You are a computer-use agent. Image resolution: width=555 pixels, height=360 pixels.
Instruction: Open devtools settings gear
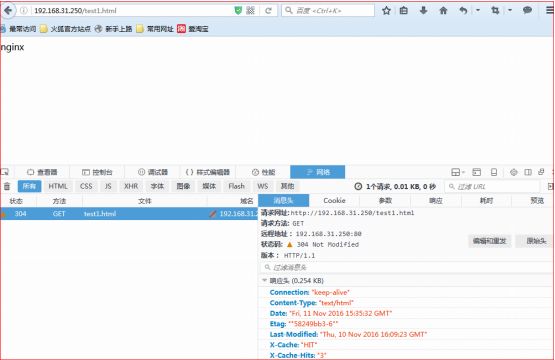(x=514, y=172)
